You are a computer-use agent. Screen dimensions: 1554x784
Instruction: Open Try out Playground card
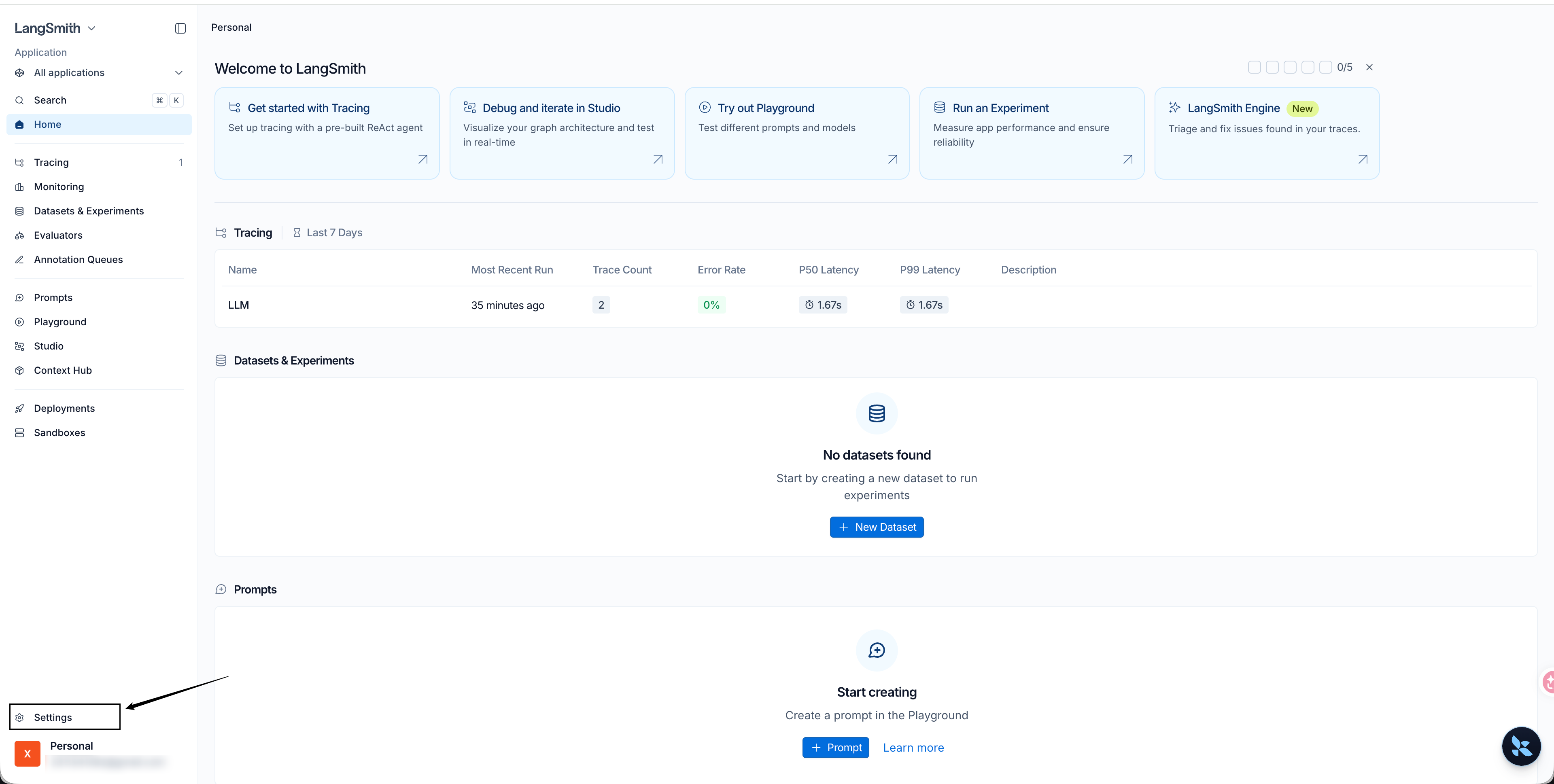click(x=797, y=133)
